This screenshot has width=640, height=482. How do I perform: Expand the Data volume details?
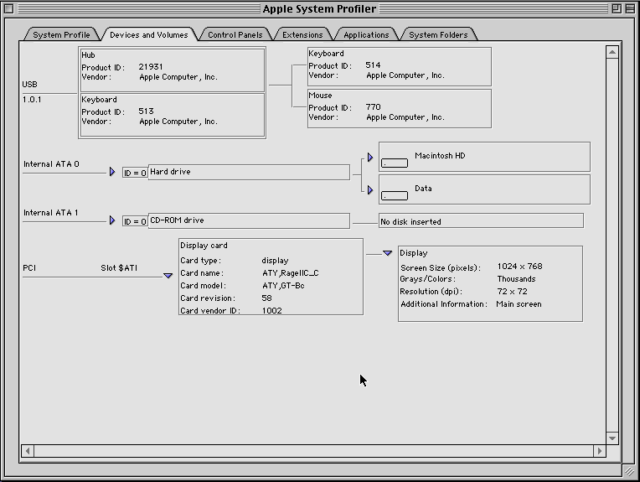coord(370,190)
